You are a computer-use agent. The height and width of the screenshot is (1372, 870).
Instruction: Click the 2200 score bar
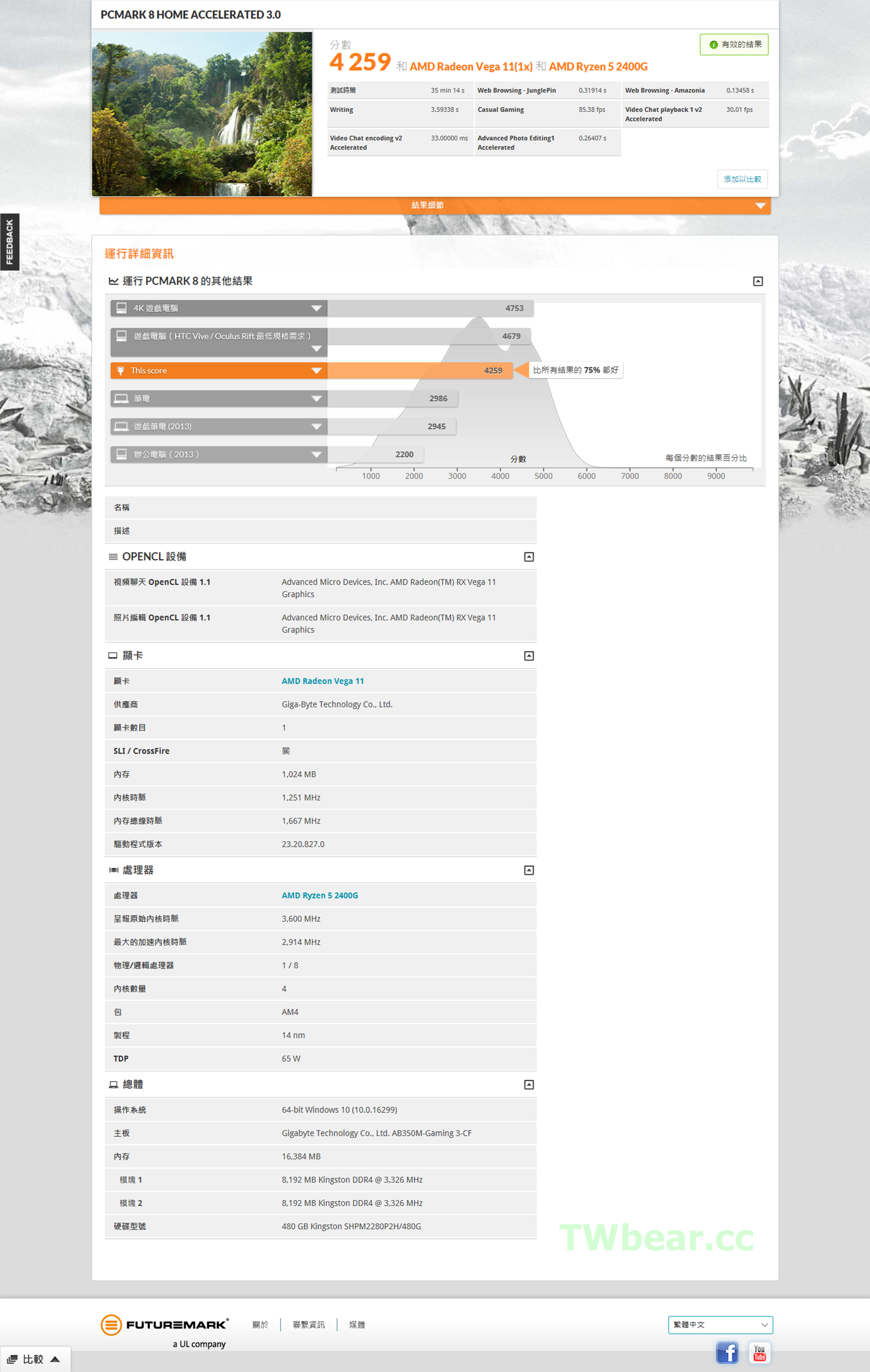tap(376, 454)
